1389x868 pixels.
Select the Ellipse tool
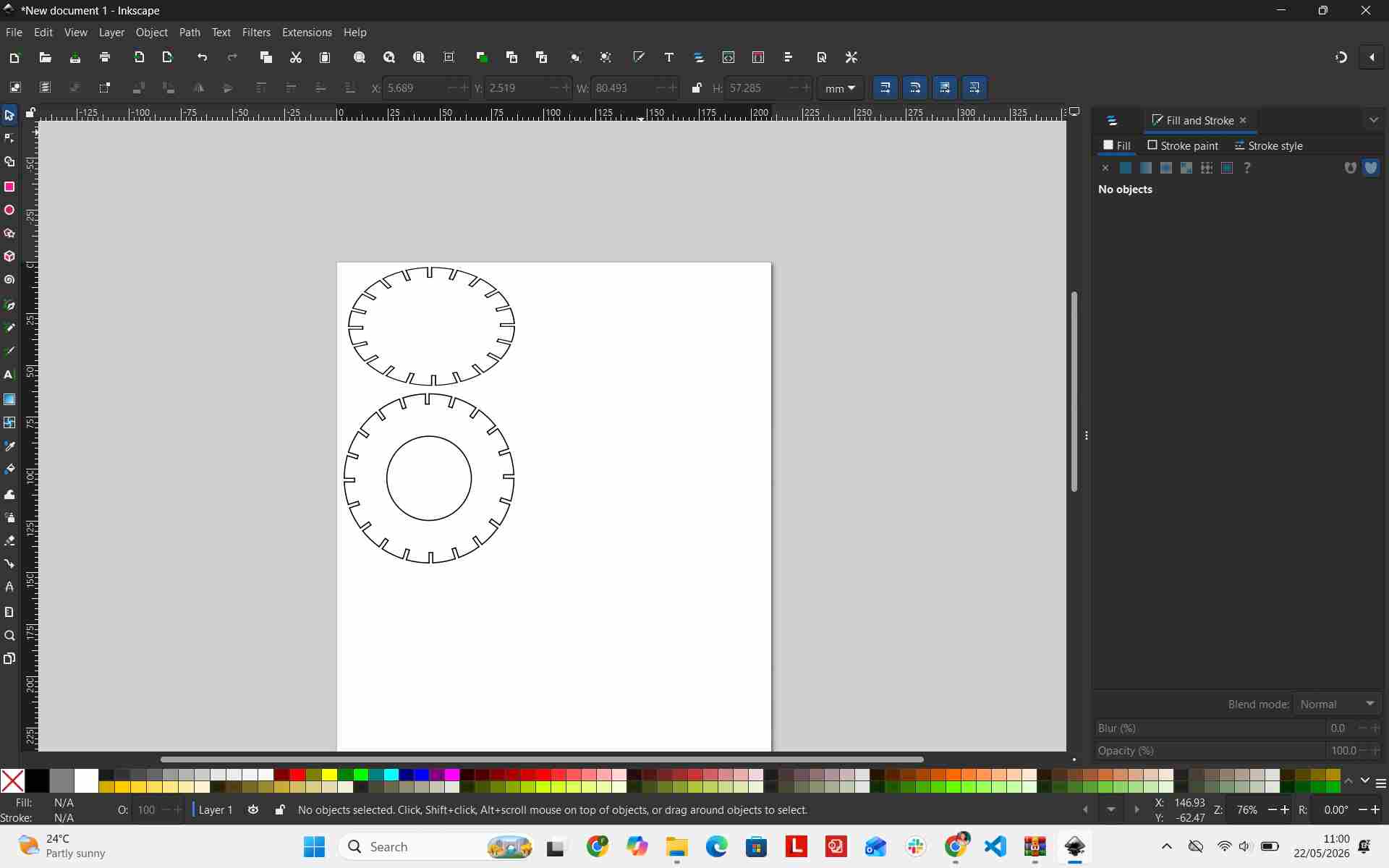coord(9,210)
